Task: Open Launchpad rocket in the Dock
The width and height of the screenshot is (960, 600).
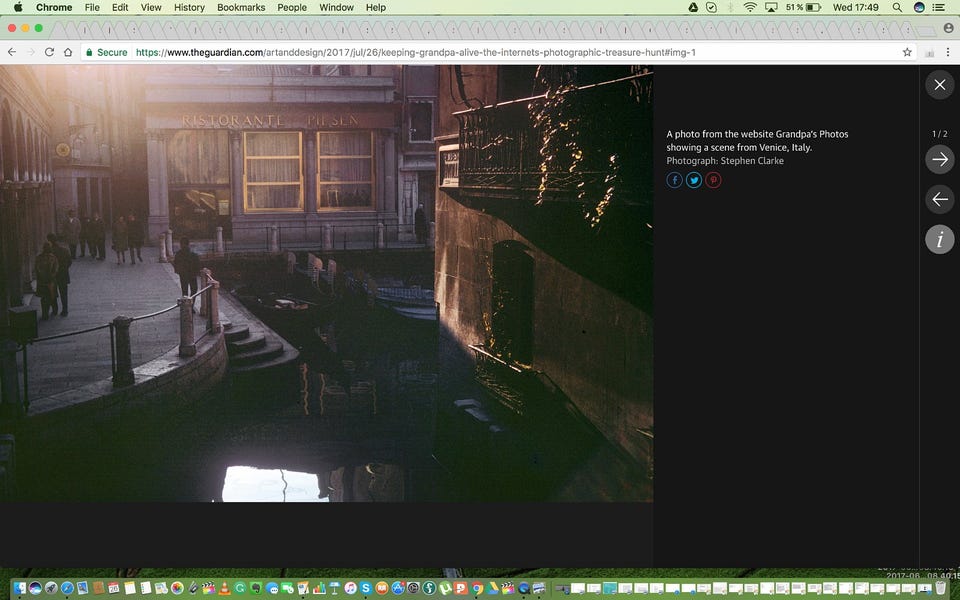Action: click(x=51, y=588)
